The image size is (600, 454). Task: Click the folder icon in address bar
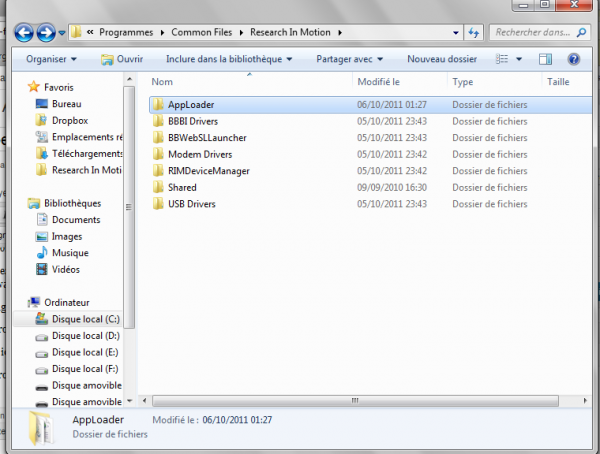coord(76,32)
